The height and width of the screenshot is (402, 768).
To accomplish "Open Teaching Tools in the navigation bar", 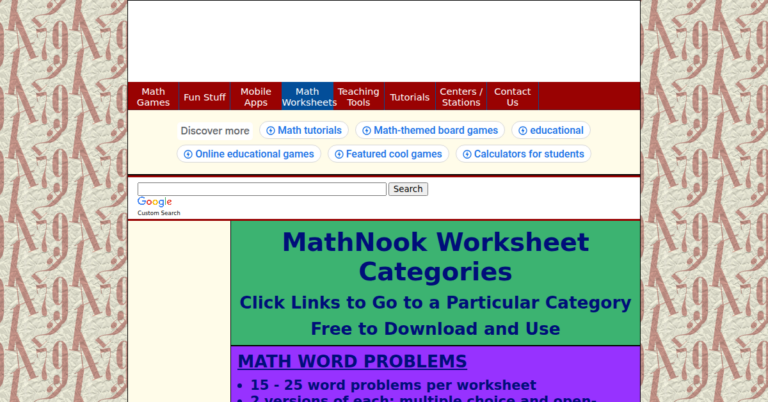I will [359, 96].
